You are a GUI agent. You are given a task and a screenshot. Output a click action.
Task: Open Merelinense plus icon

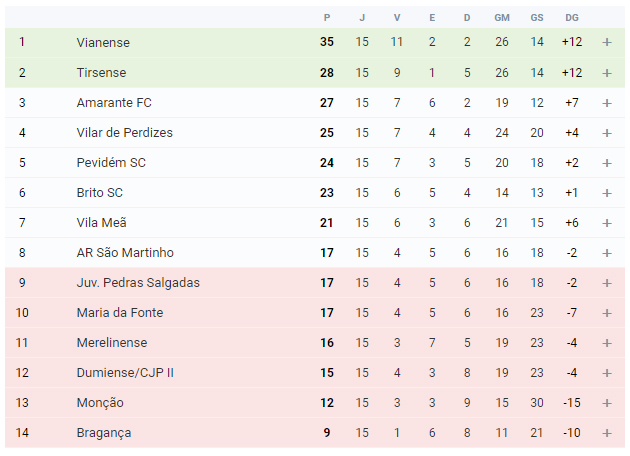click(x=607, y=343)
